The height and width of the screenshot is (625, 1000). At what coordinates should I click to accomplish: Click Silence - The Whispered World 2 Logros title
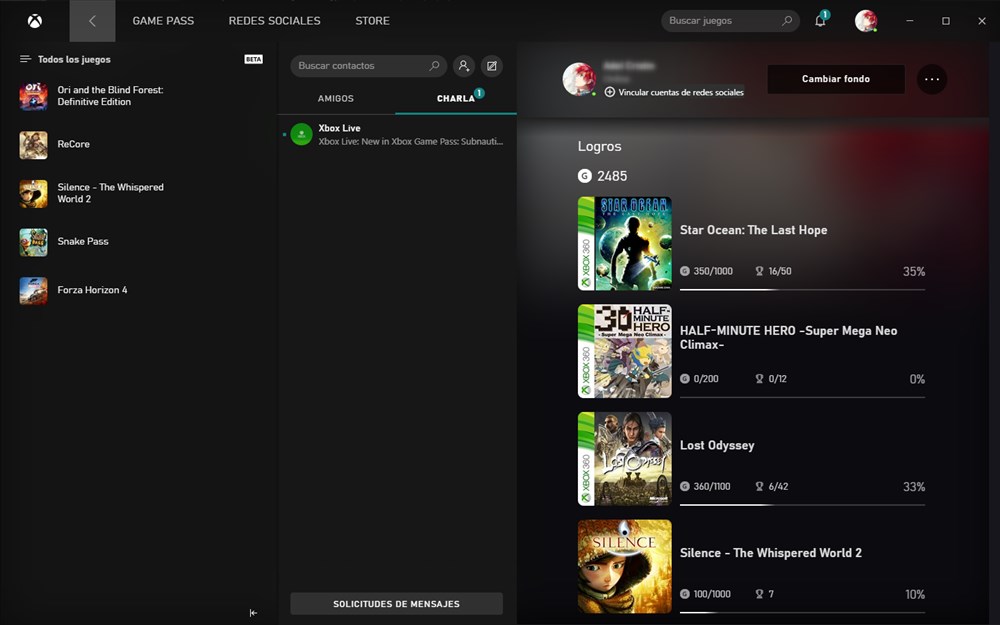770,553
